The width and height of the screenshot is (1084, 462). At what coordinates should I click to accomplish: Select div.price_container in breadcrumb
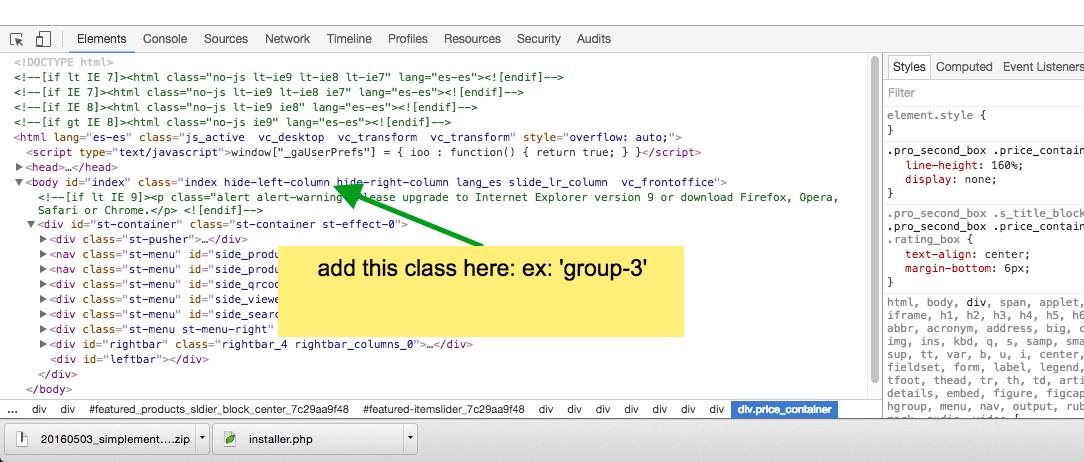784,409
